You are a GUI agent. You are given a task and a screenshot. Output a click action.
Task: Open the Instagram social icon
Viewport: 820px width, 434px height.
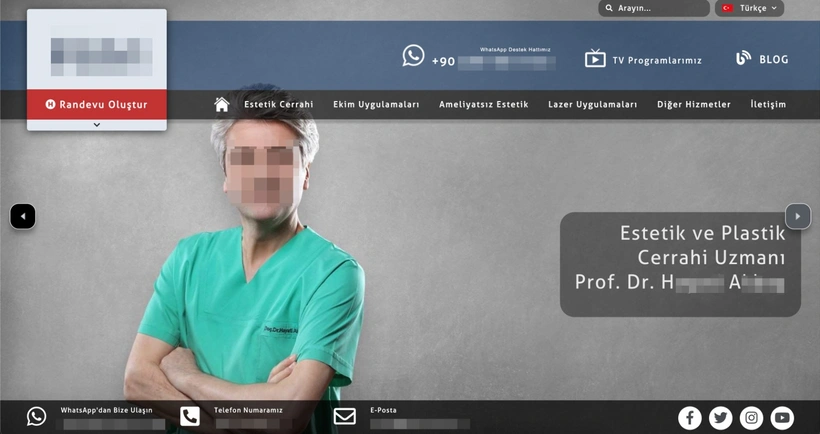[751, 418]
